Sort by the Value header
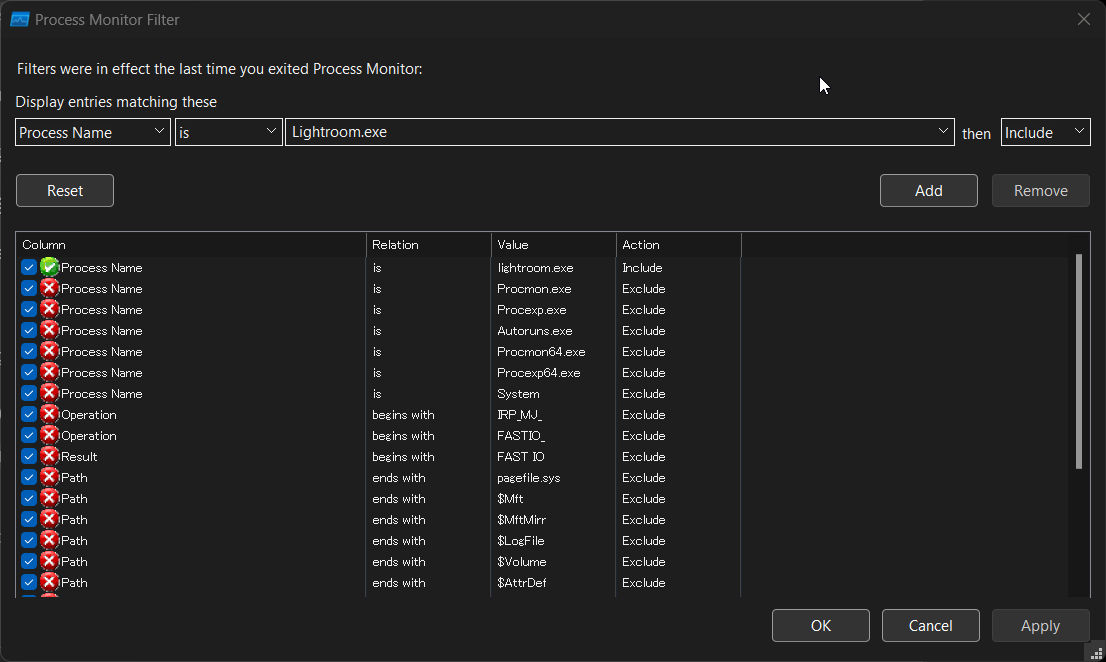Screen dimensions: 1106x662 (554, 245)
